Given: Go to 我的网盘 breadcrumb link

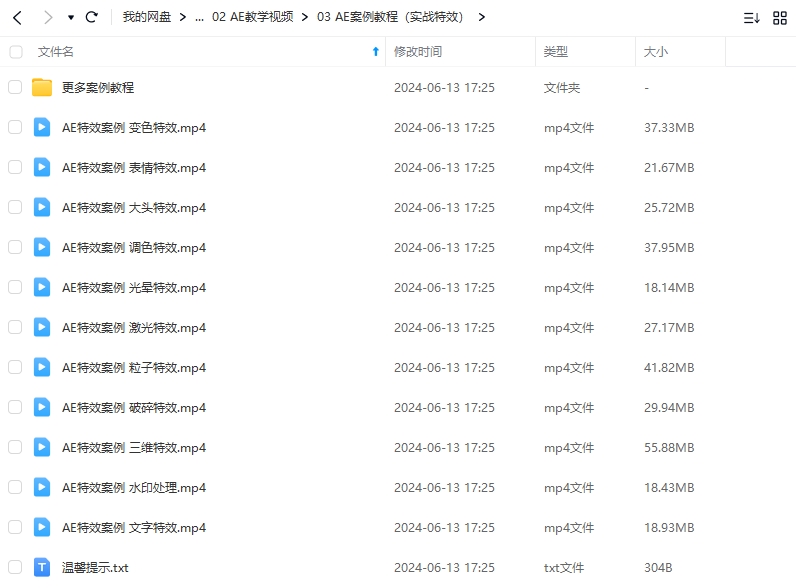Looking at the screenshot, I should click(146, 17).
